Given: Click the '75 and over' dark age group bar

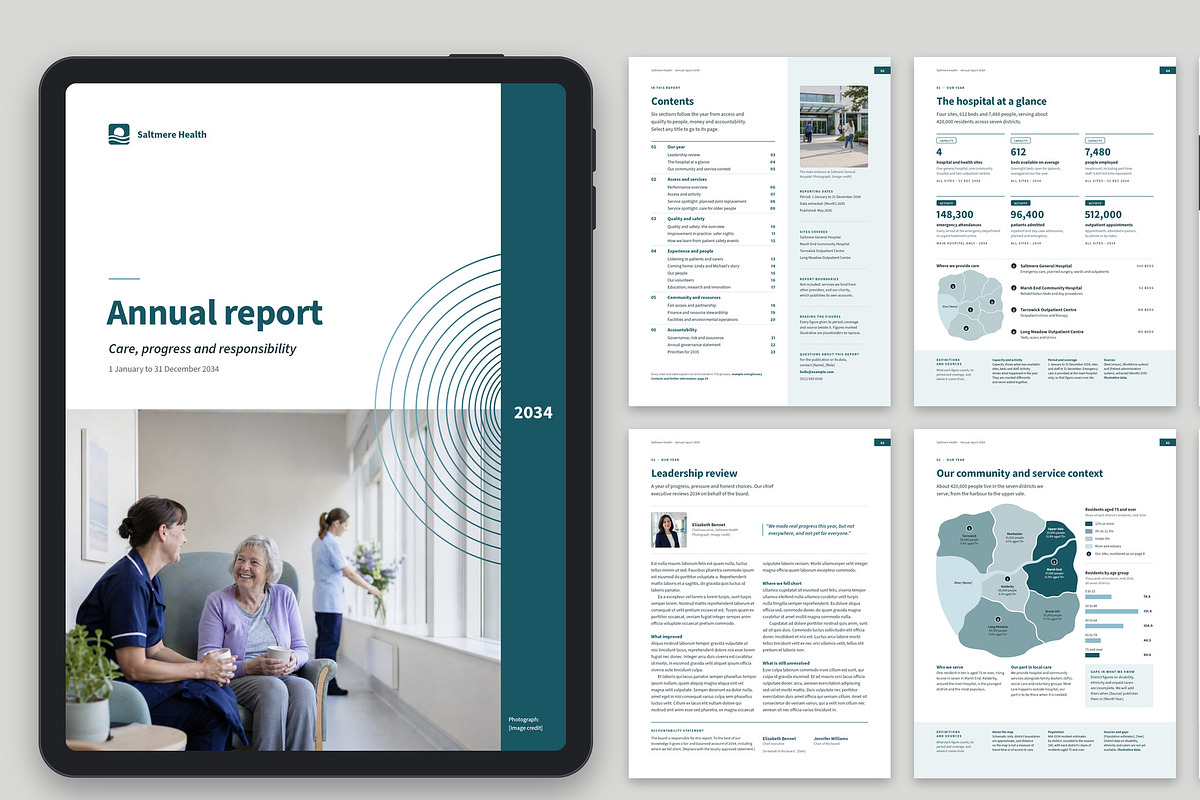Looking at the screenshot, I should [x=1092, y=655].
